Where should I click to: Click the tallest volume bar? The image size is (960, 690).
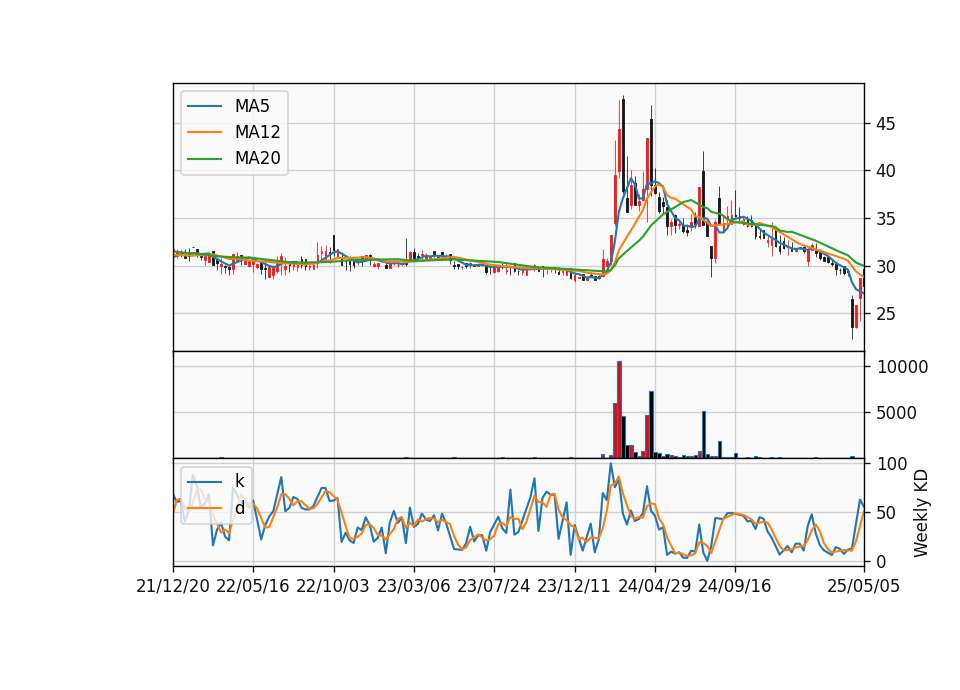pos(619,410)
